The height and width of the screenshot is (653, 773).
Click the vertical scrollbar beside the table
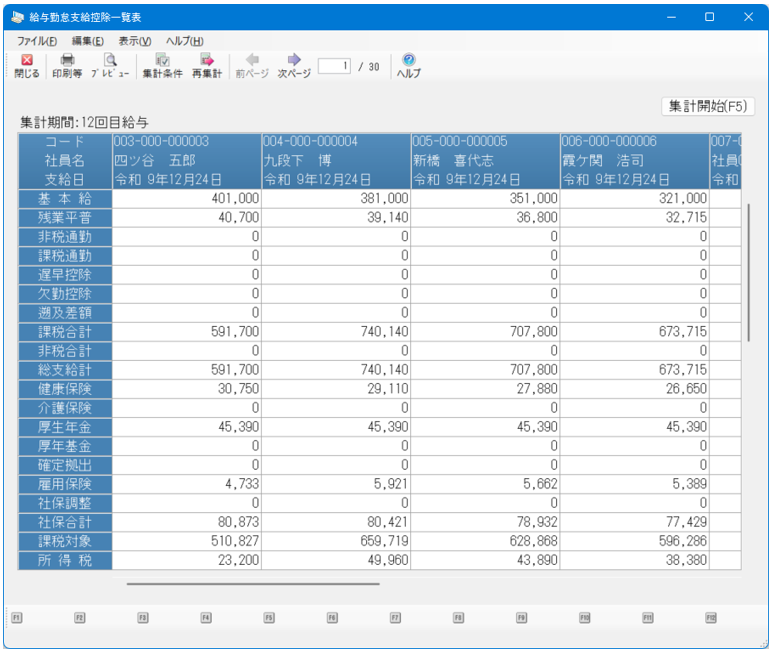pyautogui.click(x=749, y=272)
